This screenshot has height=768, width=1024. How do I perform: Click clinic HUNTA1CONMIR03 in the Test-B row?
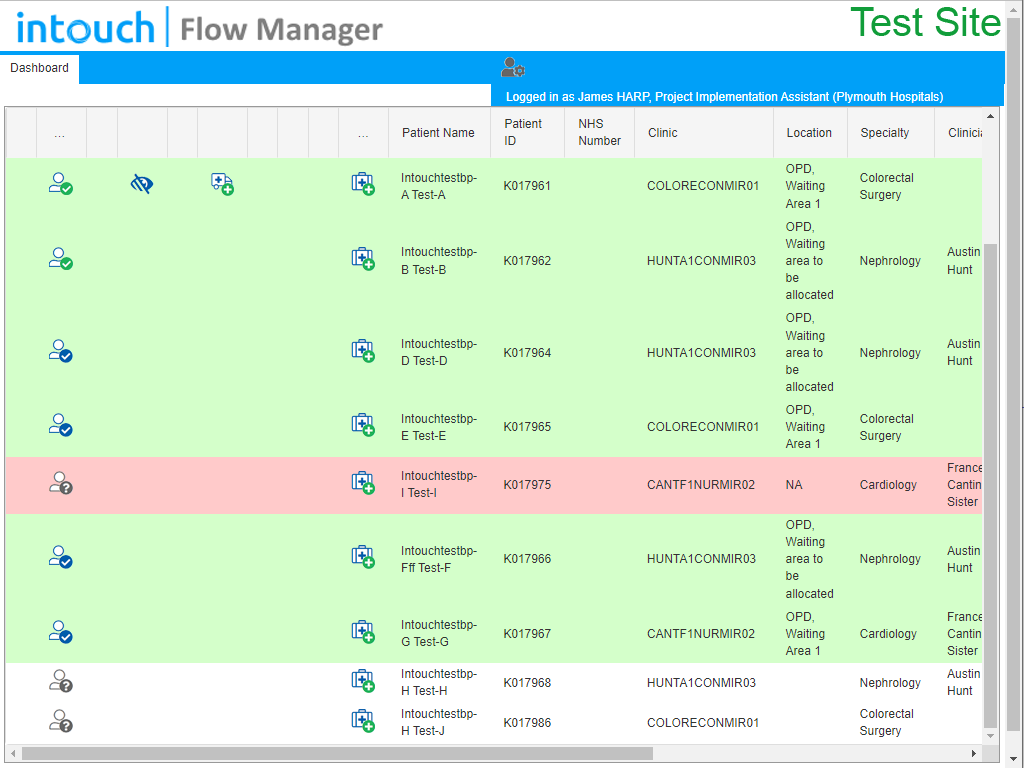click(701, 261)
